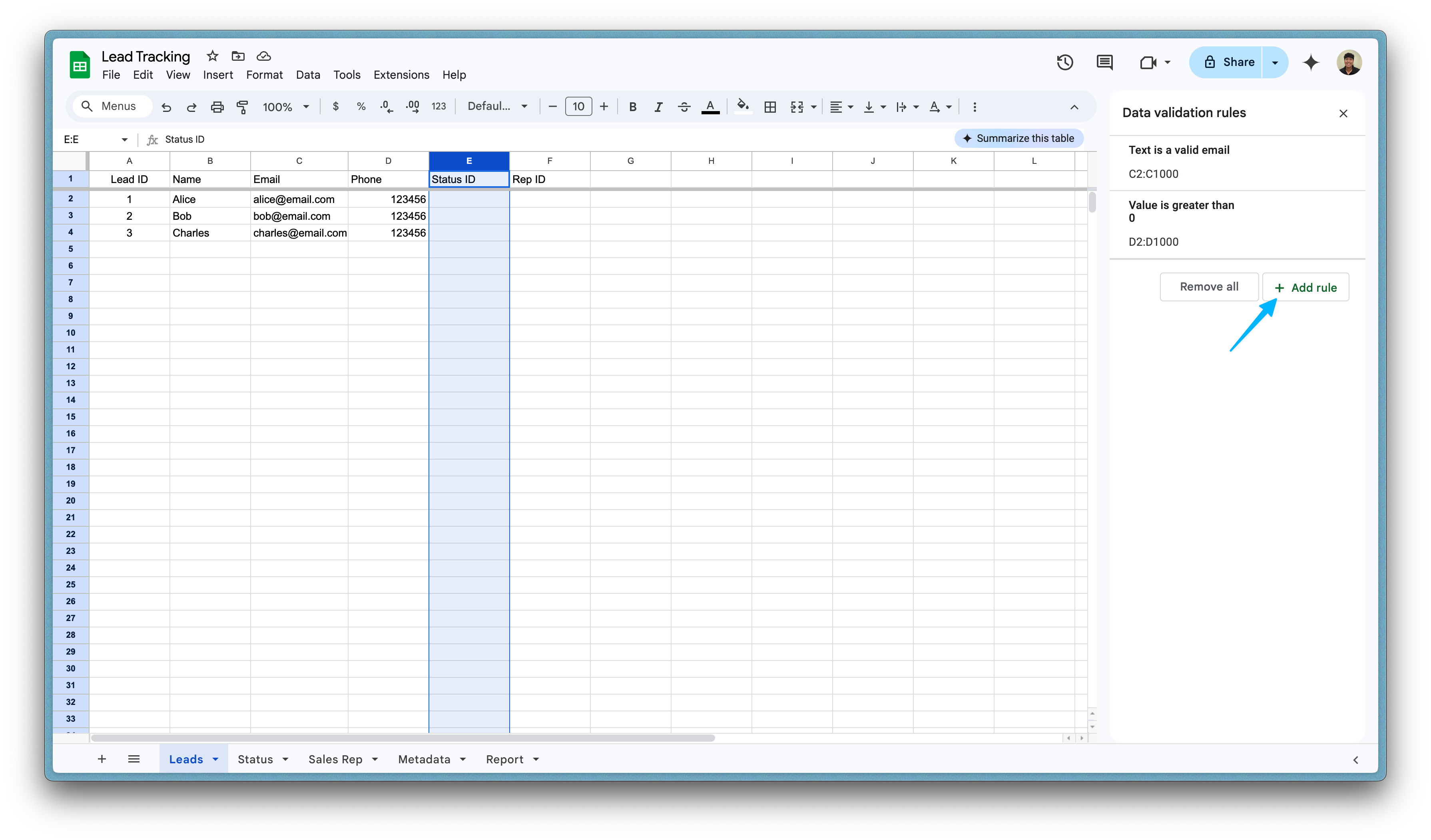Open the fill color picker
This screenshot has width=1431, height=840.
click(743, 107)
